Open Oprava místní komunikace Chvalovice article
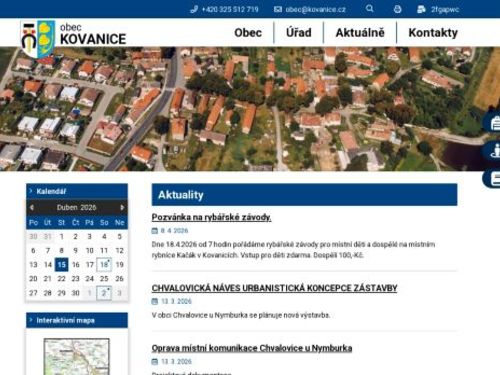500x375 pixels. coord(252,348)
